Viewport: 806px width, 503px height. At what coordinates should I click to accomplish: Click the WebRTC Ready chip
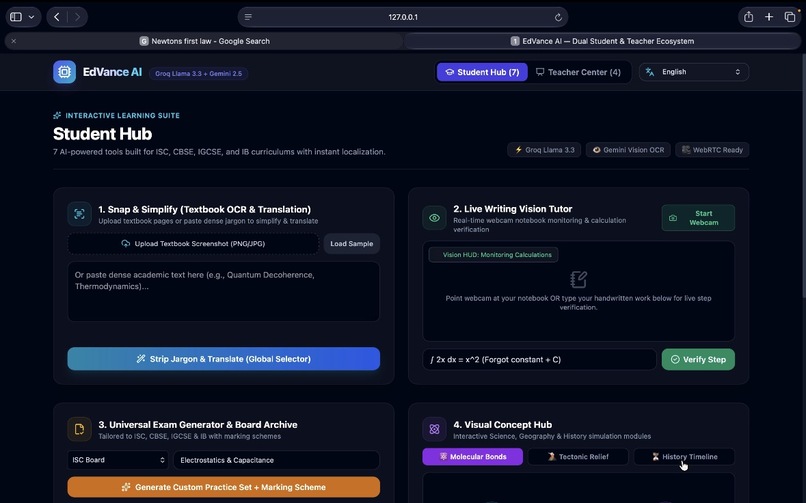[x=712, y=150]
